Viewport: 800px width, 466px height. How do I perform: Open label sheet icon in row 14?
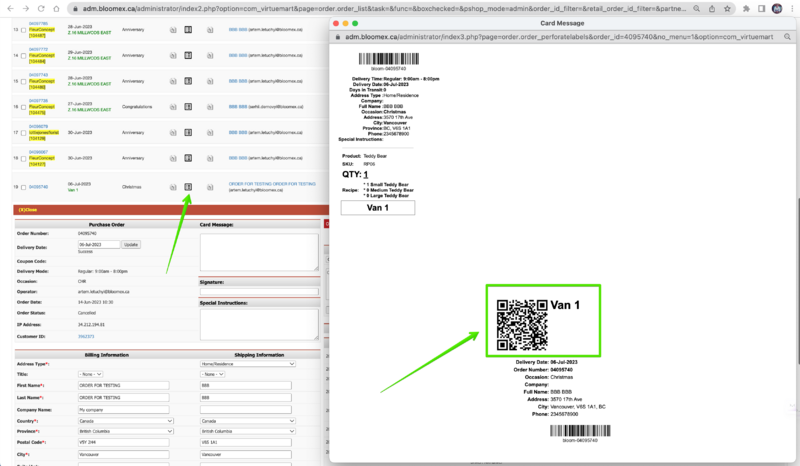click(188, 55)
